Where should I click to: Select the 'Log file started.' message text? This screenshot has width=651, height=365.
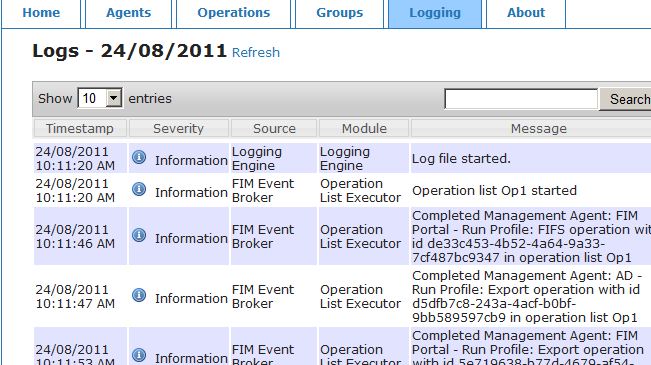[x=461, y=159]
